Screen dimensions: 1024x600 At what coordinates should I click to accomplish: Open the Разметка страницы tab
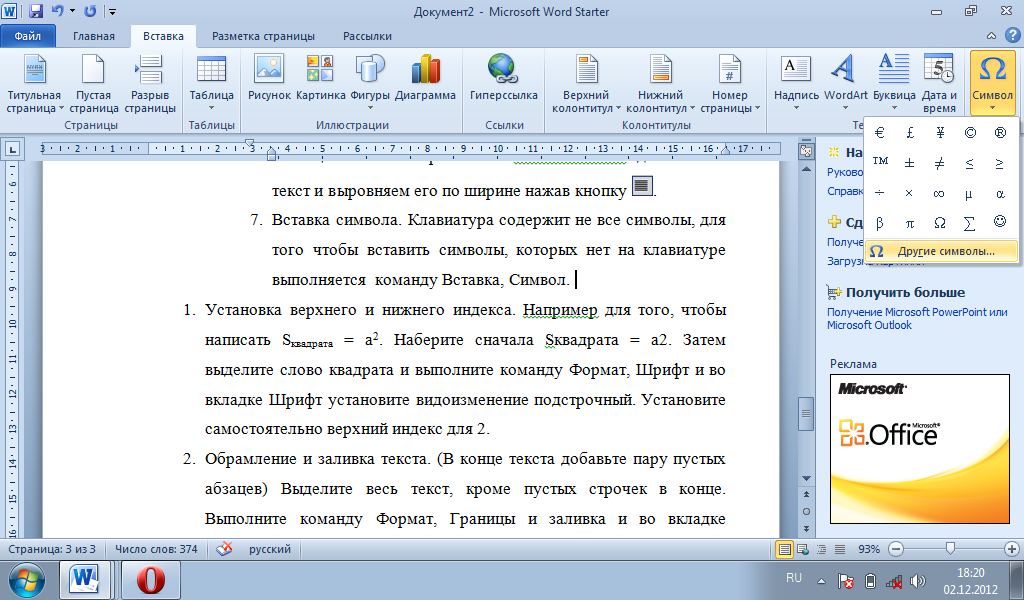(x=262, y=36)
